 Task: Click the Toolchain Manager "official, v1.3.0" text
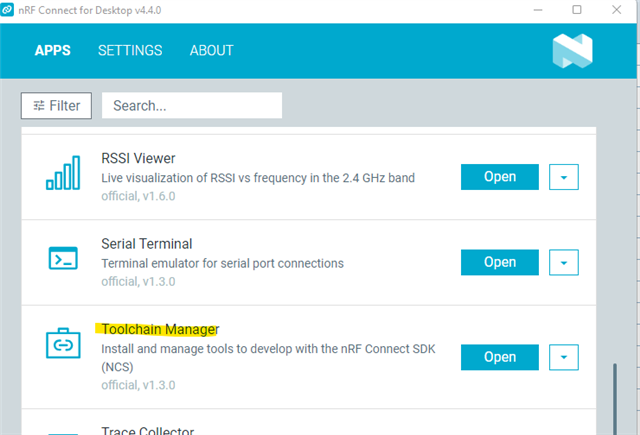(138, 385)
